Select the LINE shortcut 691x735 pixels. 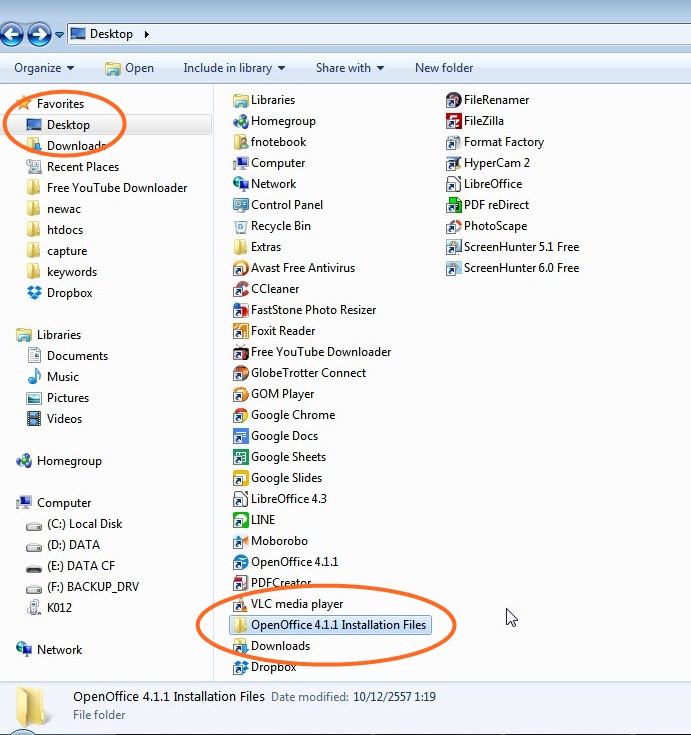(x=254, y=520)
